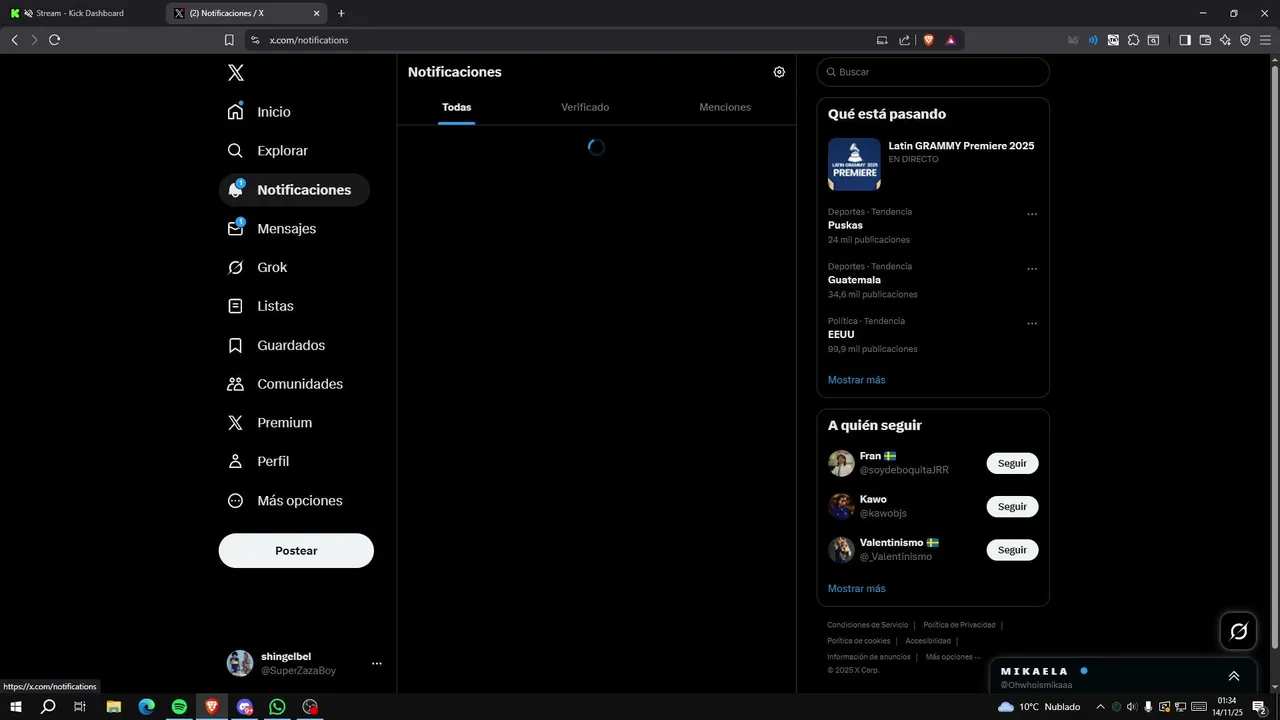Open Grok from the sidebar
This screenshot has width=1280, height=720.
[258, 268]
